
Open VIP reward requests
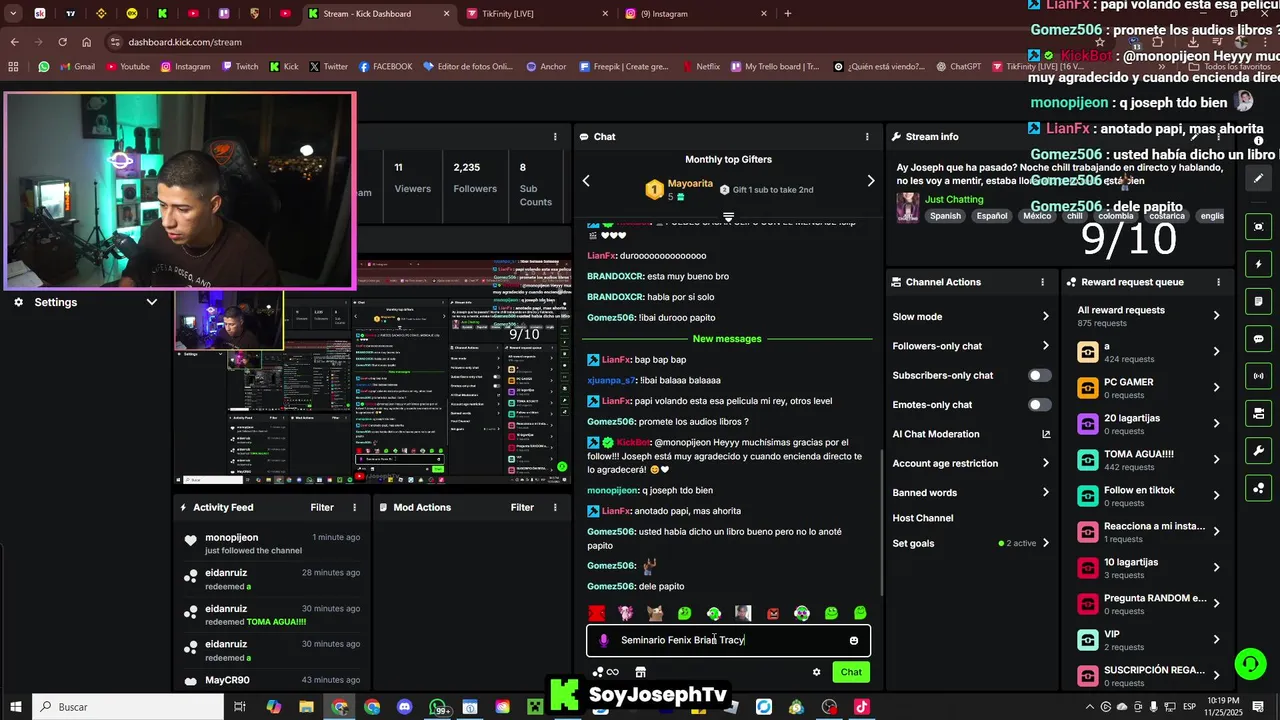click(x=1149, y=640)
